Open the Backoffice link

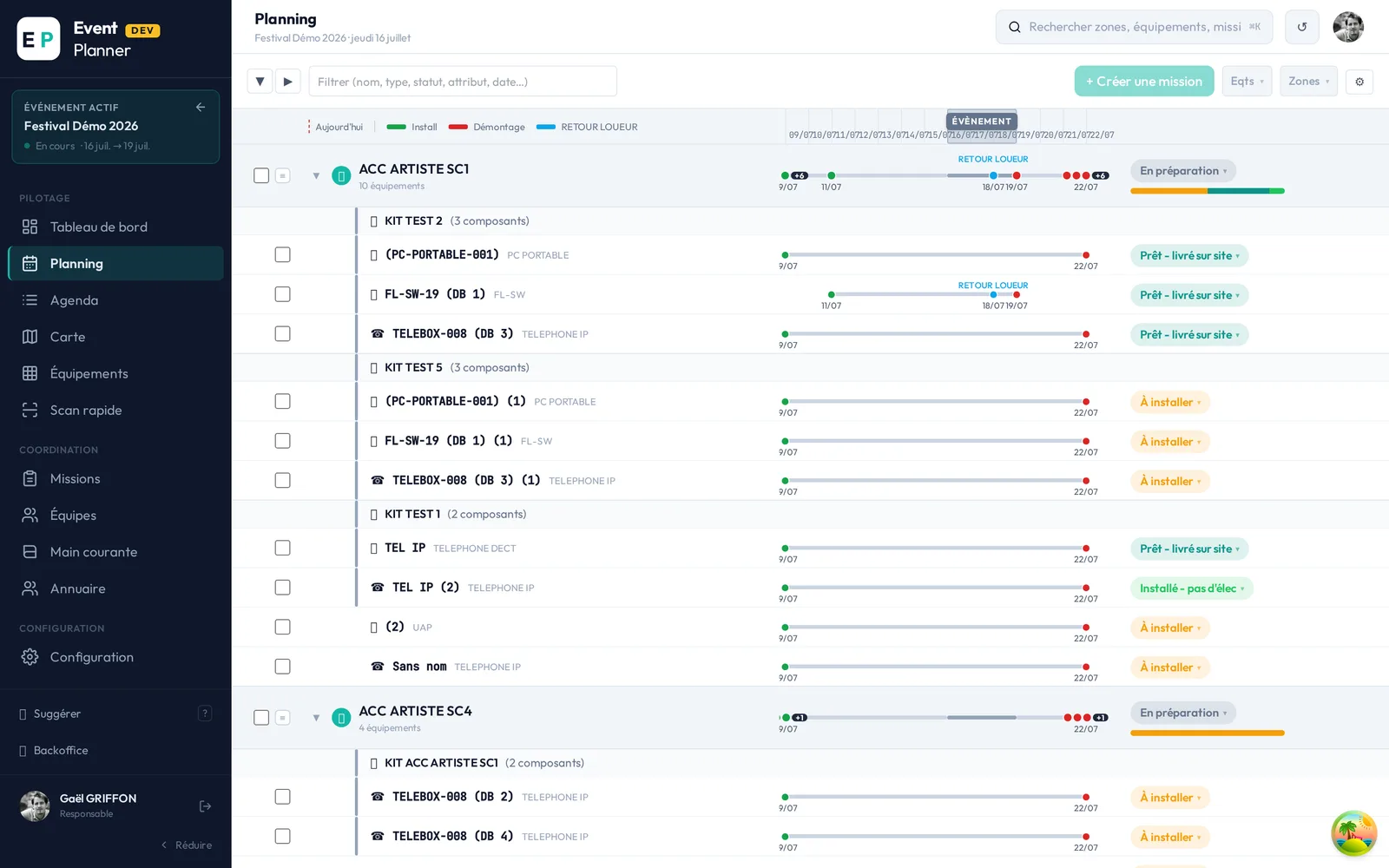coord(61,750)
